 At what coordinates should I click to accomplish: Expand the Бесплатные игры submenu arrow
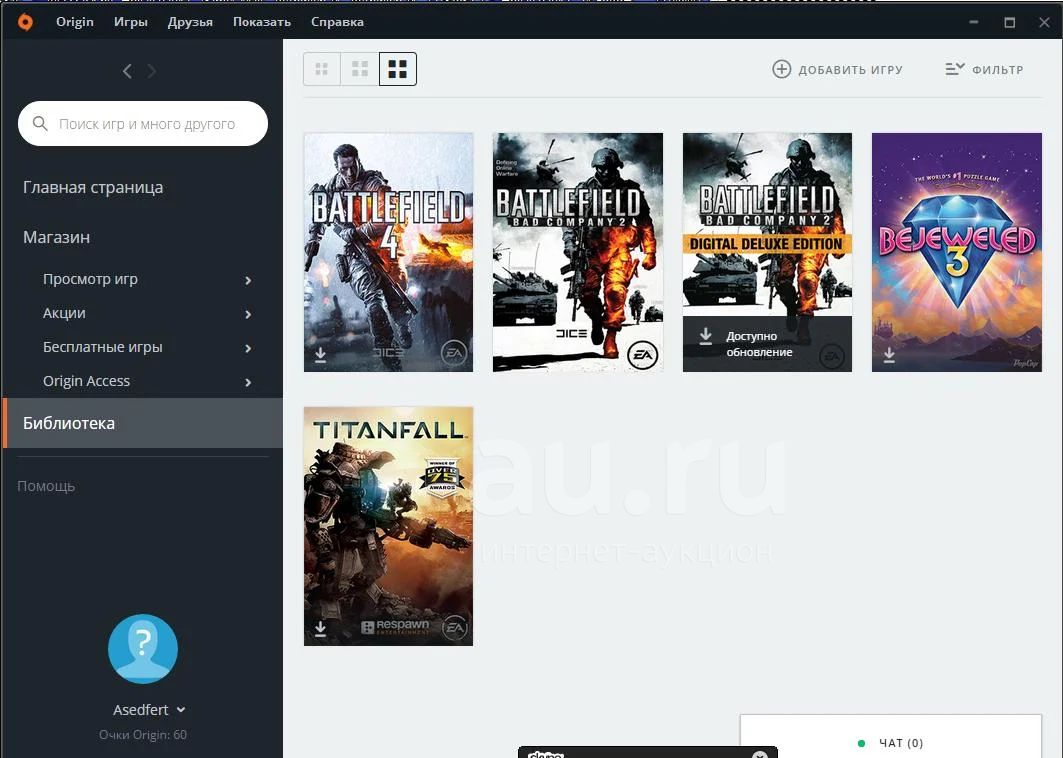(248, 348)
